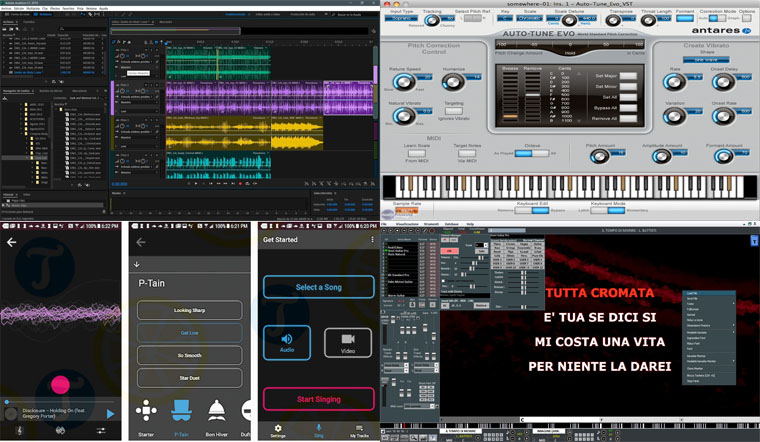Select the Starter preset icon
760x442 pixels.
pyautogui.click(x=146, y=411)
